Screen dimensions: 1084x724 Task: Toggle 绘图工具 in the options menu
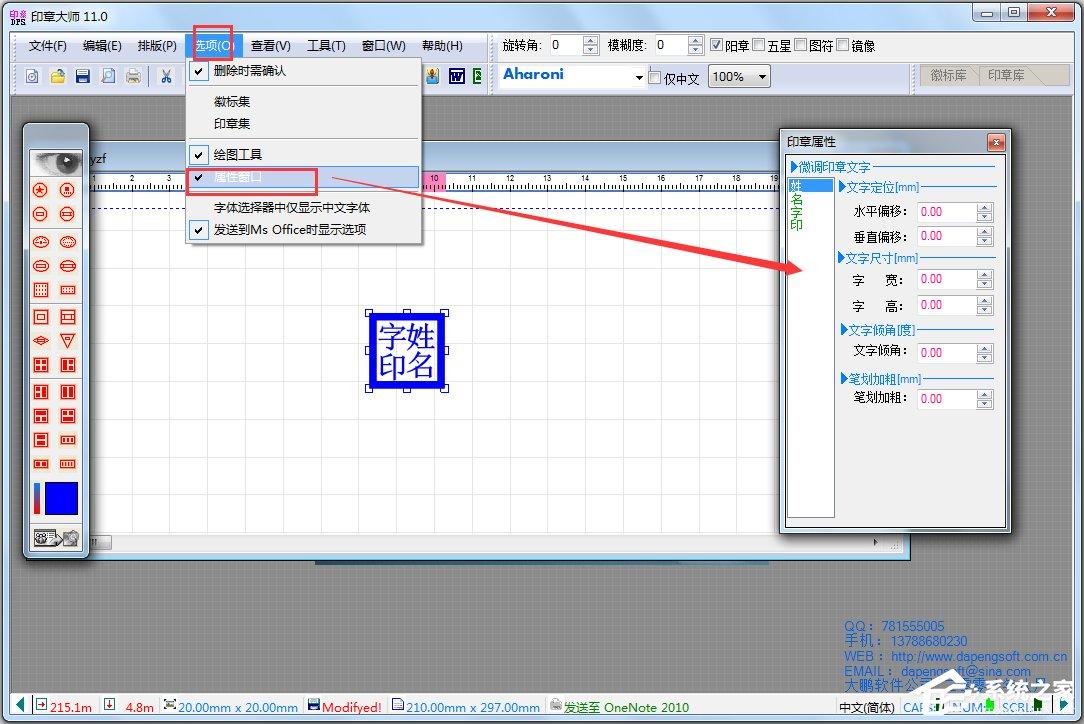pos(304,154)
